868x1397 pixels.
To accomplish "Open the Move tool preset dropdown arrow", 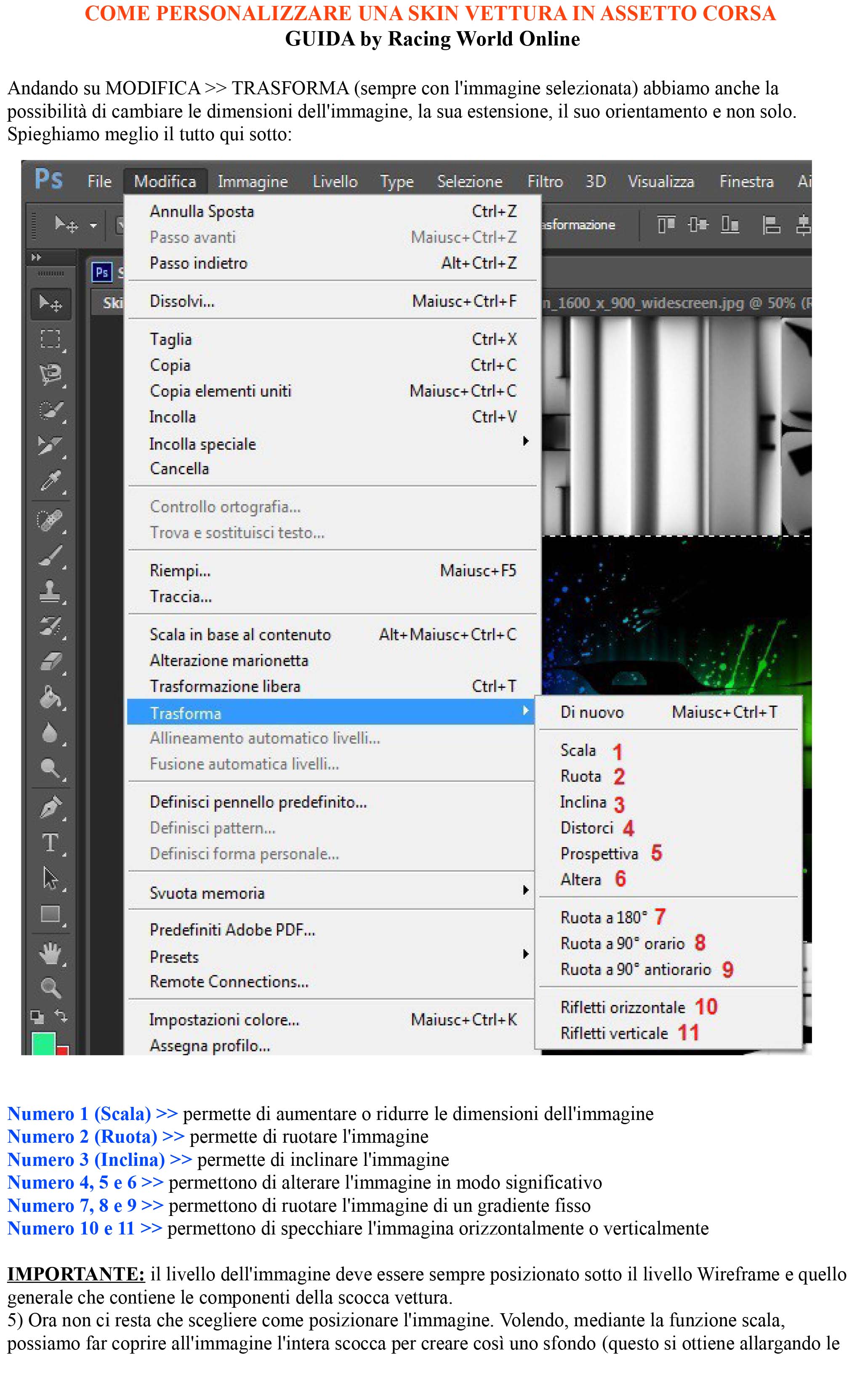I will pos(93,226).
